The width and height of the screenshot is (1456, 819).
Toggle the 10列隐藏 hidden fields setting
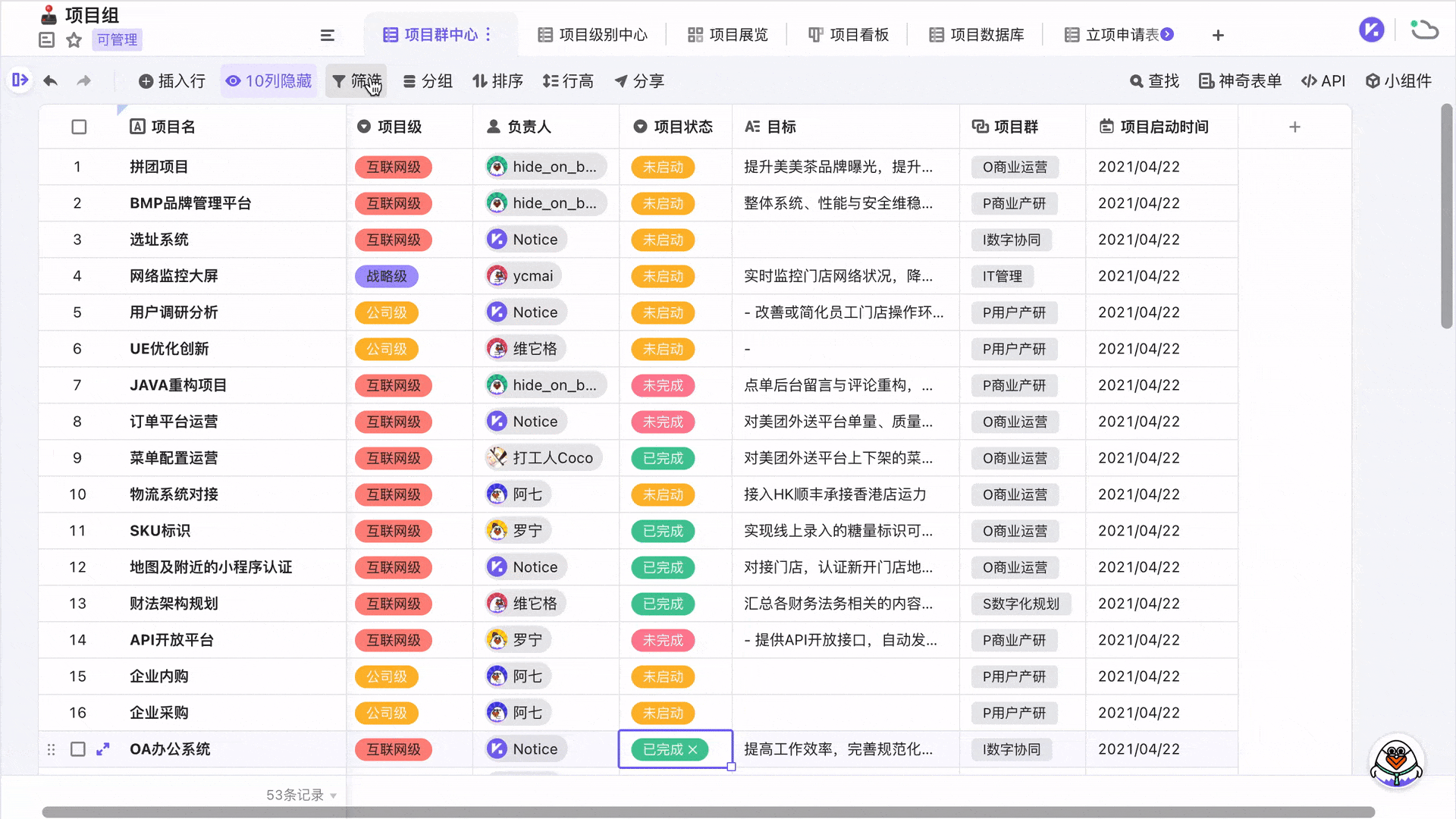[269, 80]
